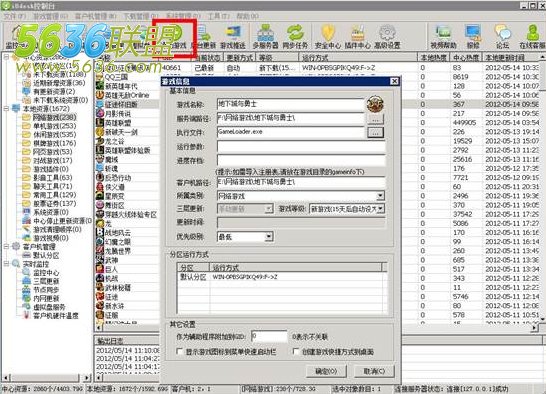Close the 游戏信息 dialog

[394, 81]
